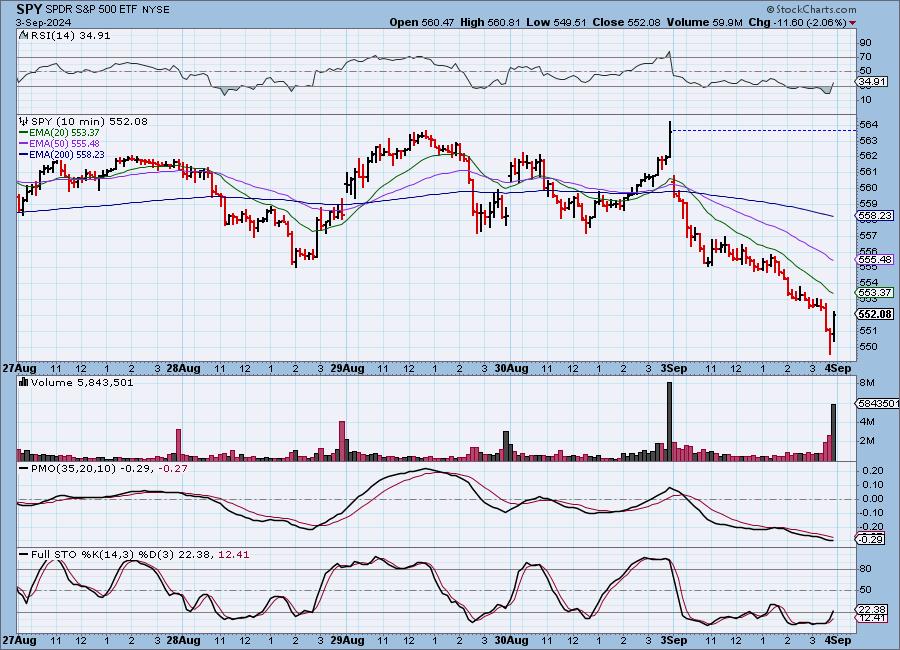Click the red down arrow beside Chg percentage
This screenshot has height=650, width=900.
click(852, 23)
